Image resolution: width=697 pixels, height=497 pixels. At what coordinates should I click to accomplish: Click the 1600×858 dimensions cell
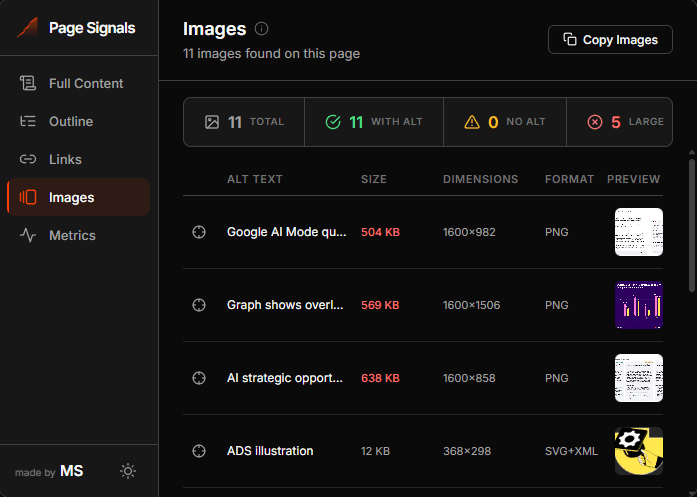click(x=469, y=378)
